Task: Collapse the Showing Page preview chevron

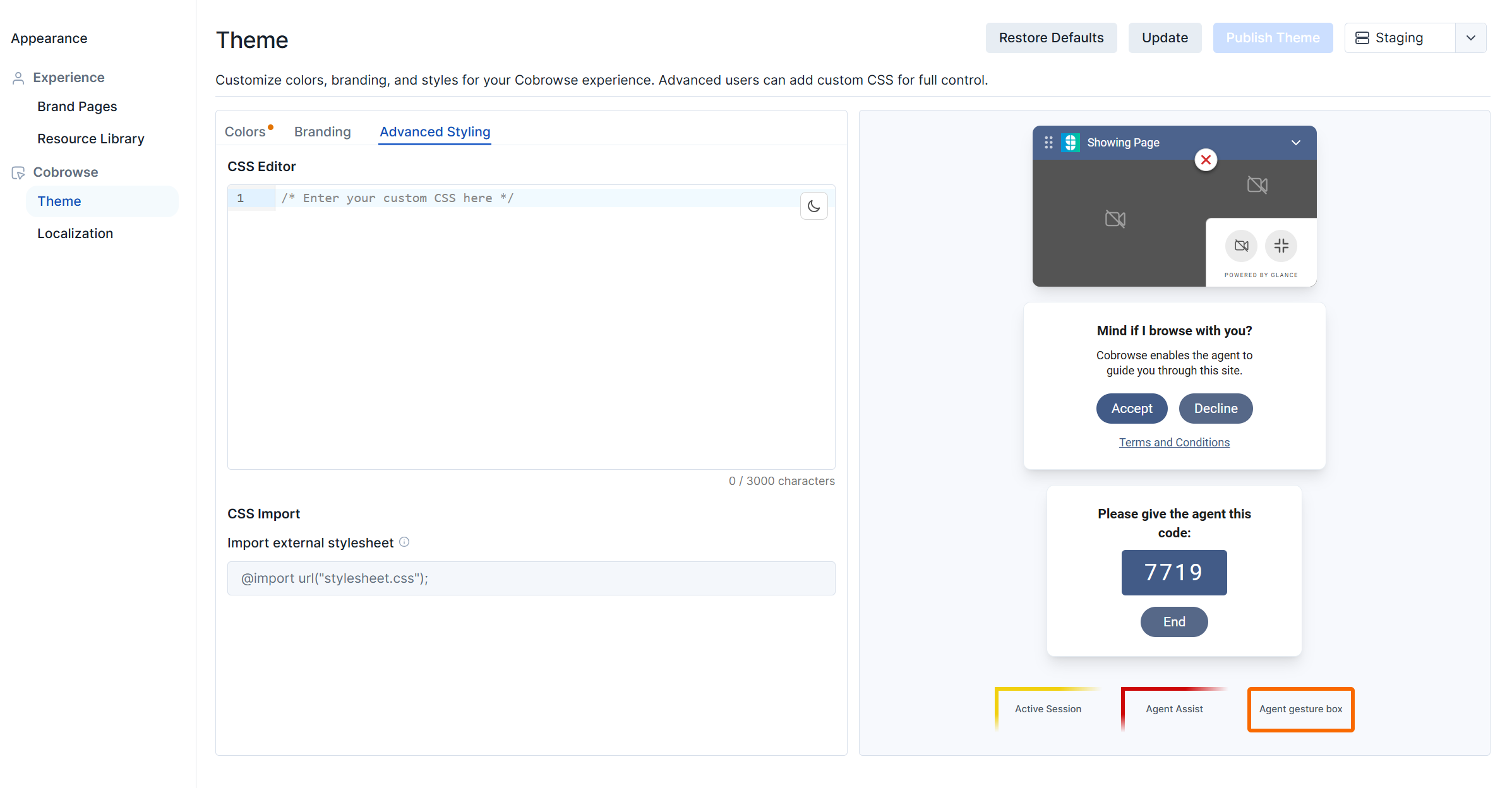Action: [x=1296, y=143]
